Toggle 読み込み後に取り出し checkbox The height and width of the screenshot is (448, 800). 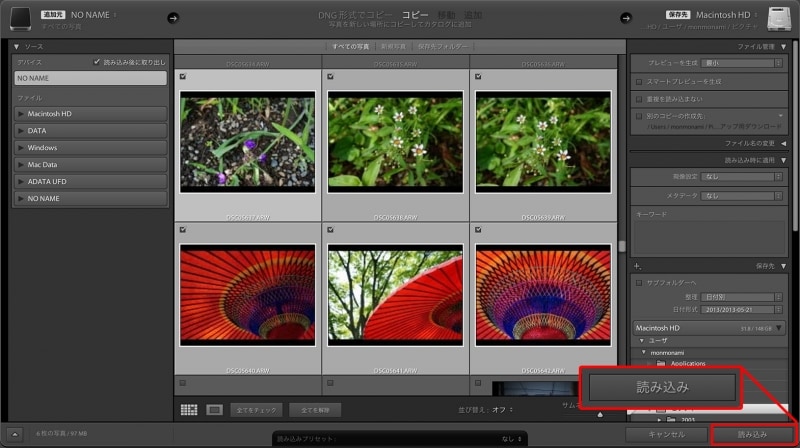pos(96,61)
